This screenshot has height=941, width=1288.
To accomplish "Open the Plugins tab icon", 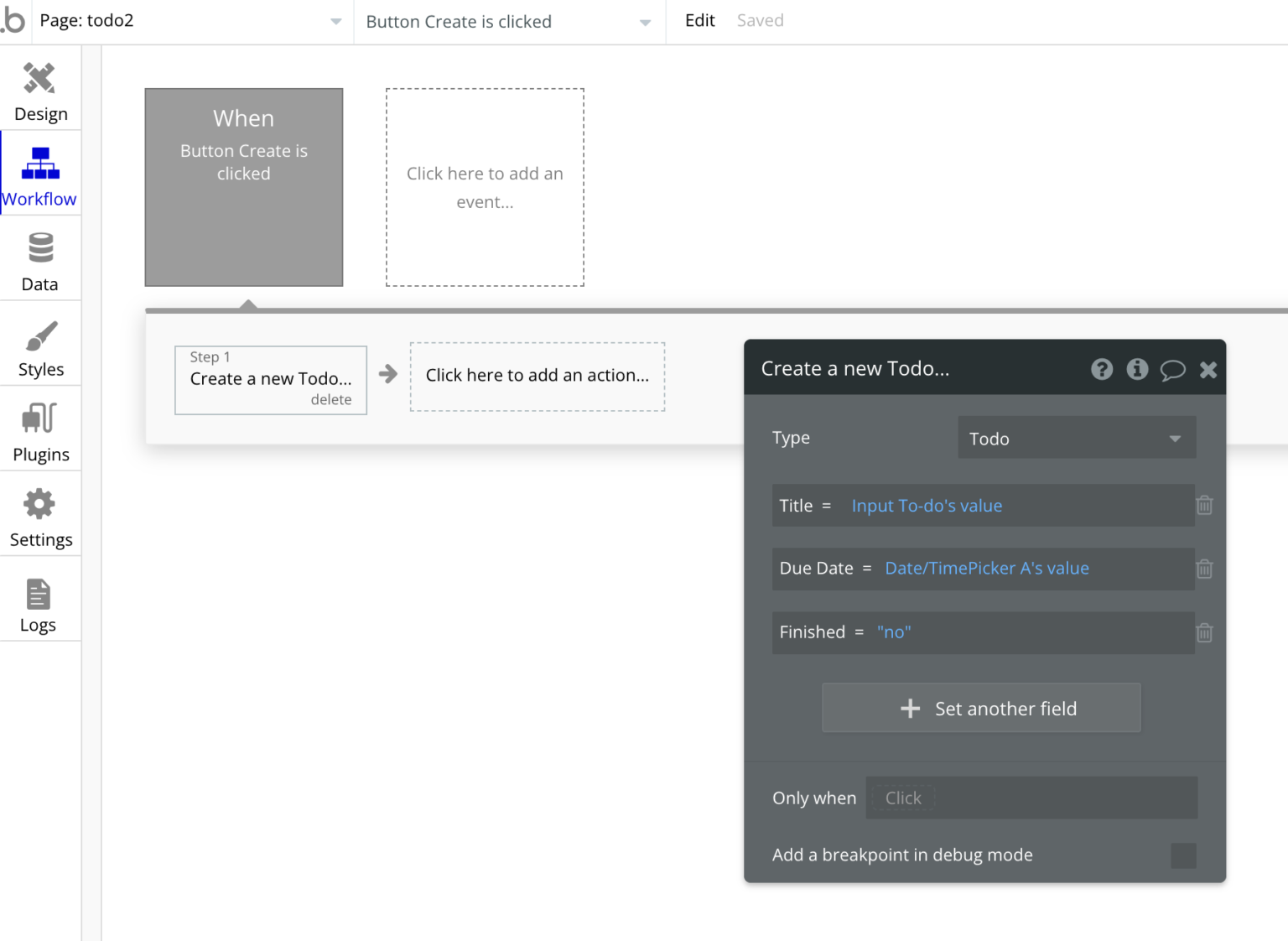I will 39,418.
